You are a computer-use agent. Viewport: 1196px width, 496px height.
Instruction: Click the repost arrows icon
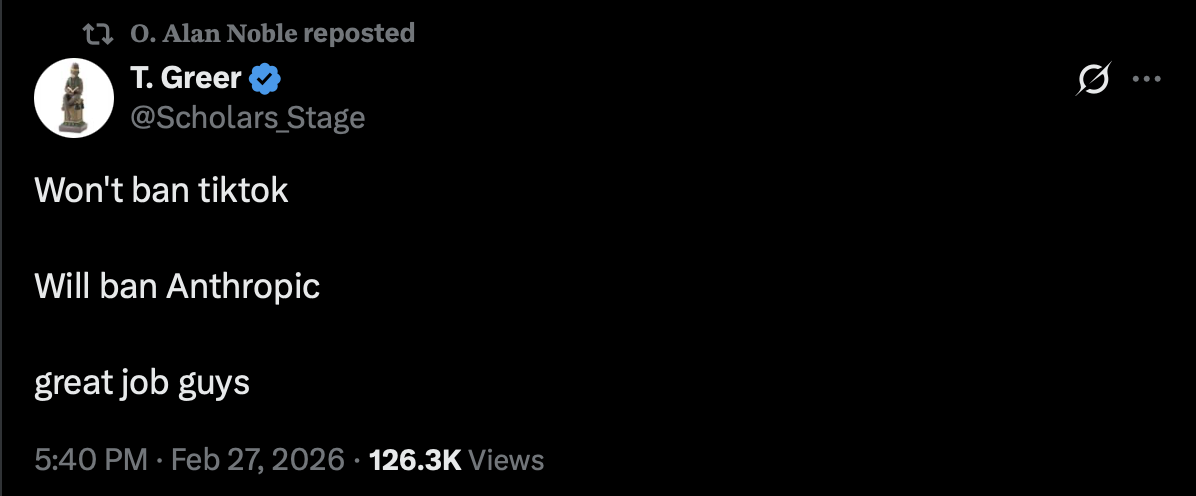97,34
